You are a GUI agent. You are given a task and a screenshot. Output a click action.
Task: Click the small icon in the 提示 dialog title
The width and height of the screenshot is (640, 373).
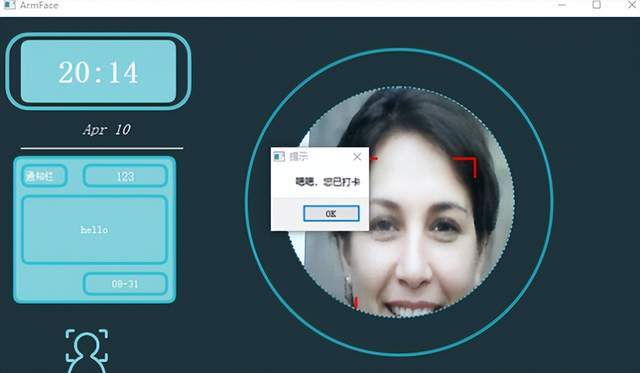[x=279, y=156]
